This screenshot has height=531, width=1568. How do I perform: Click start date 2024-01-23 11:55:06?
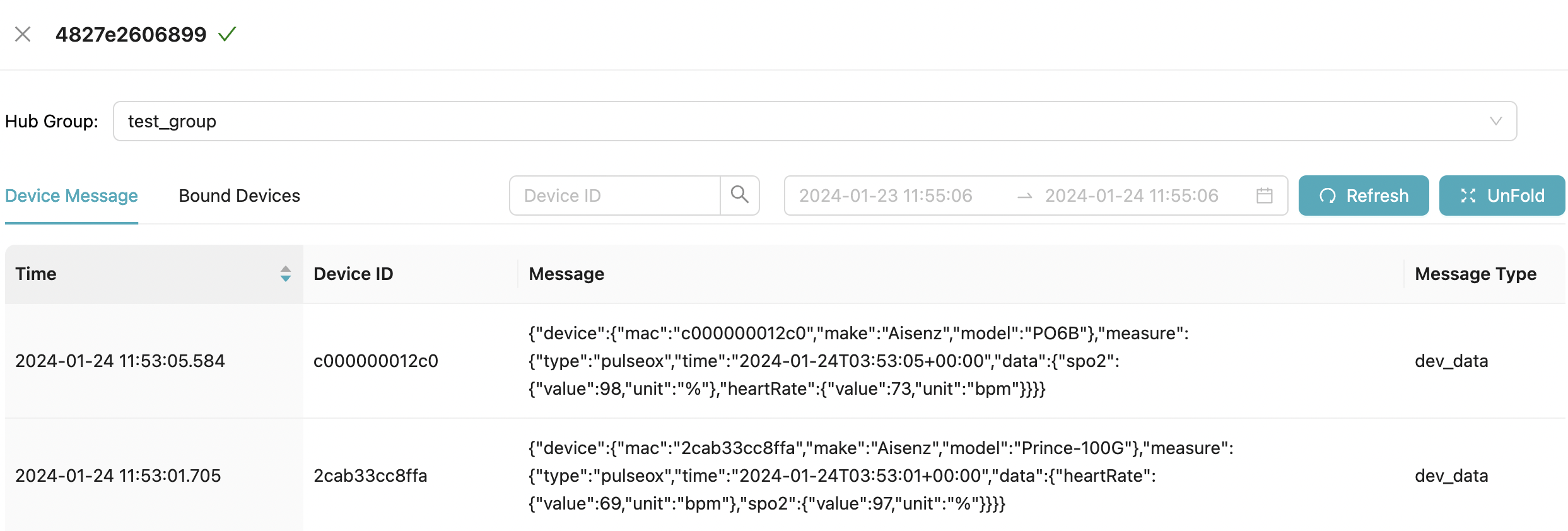tap(886, 195)
